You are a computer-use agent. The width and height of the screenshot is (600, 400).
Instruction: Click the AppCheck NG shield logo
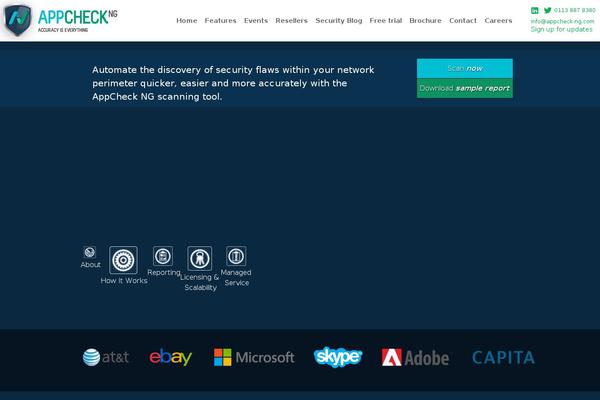[x=18, y=20]
